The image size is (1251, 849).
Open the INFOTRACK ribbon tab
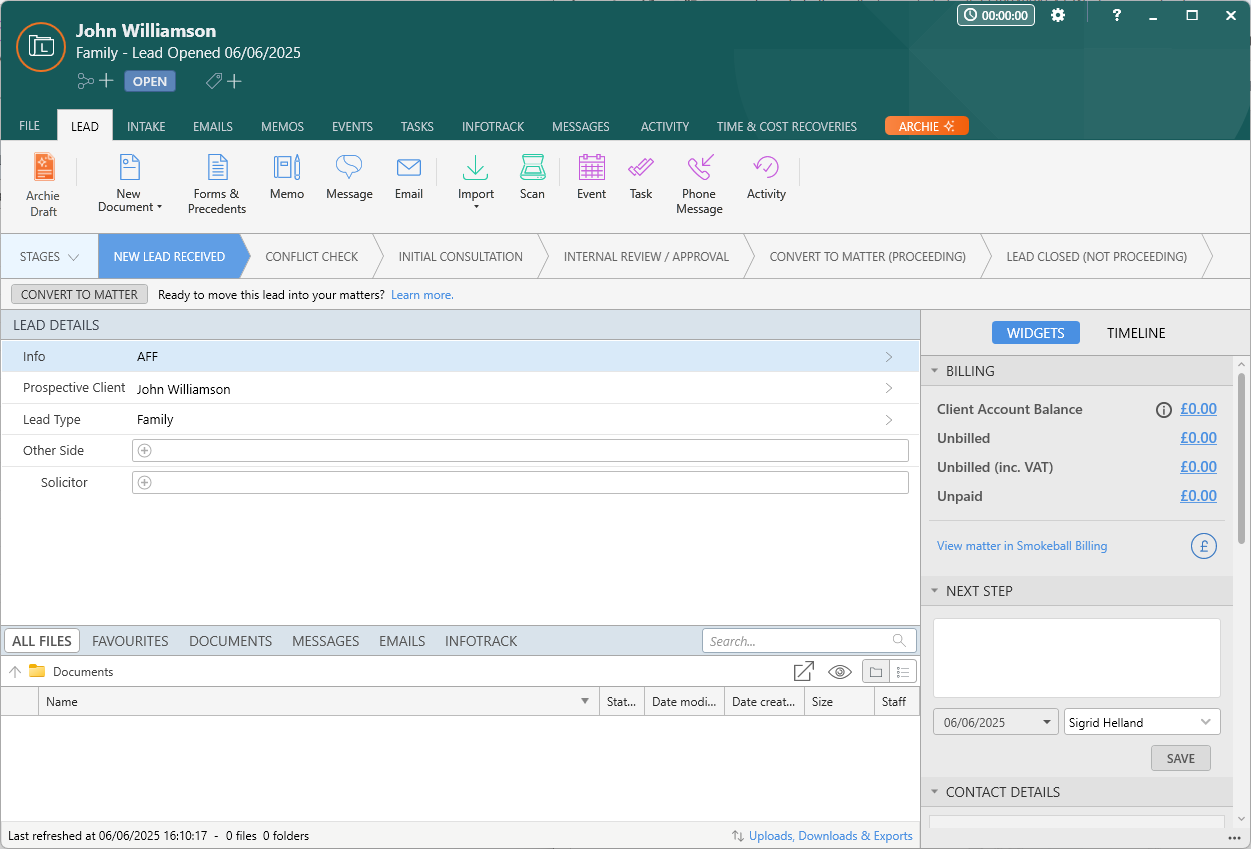coord(493,126)
